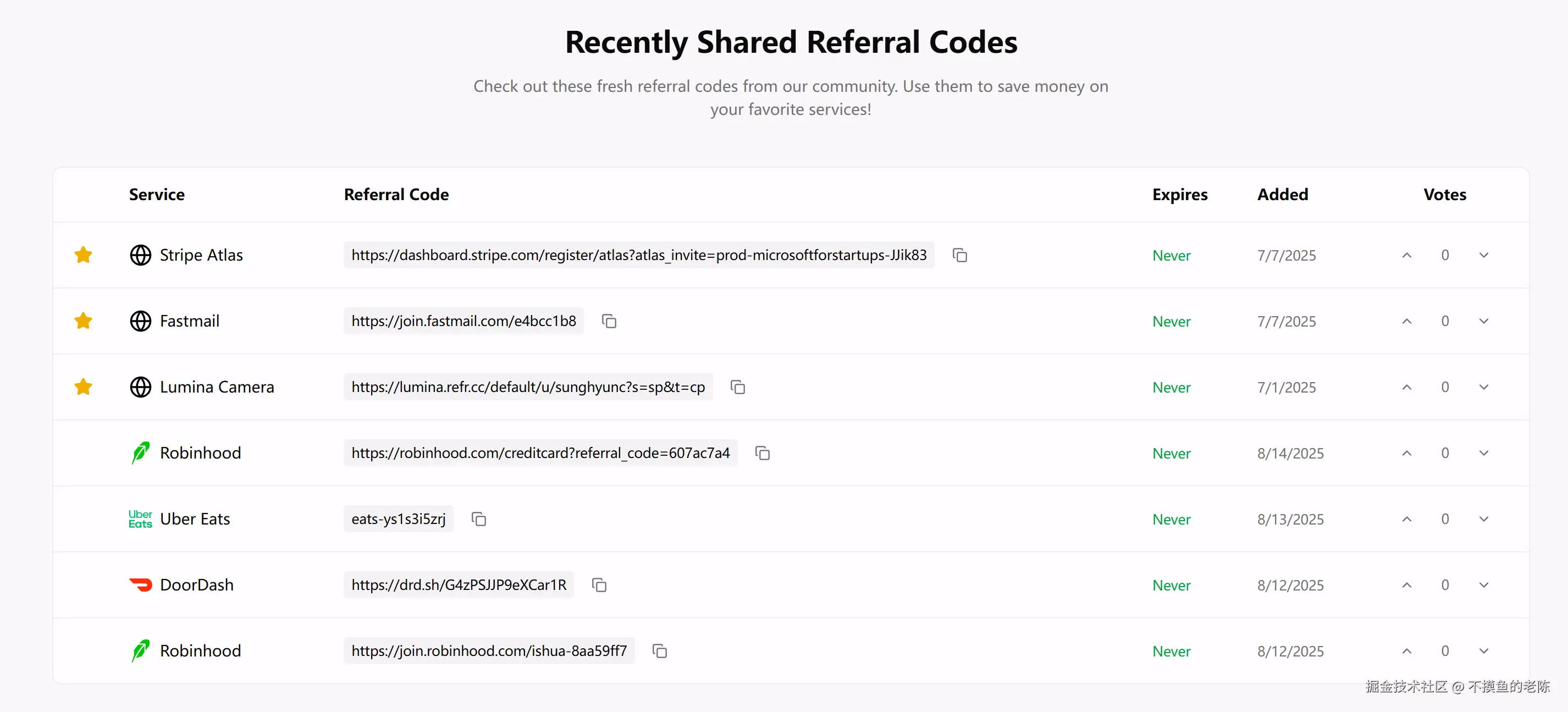This screenshot has height=712, width=1568.
Task: Copy the Uber Eats code eats-ys1s3i5zrj
Action: (479, 519)
